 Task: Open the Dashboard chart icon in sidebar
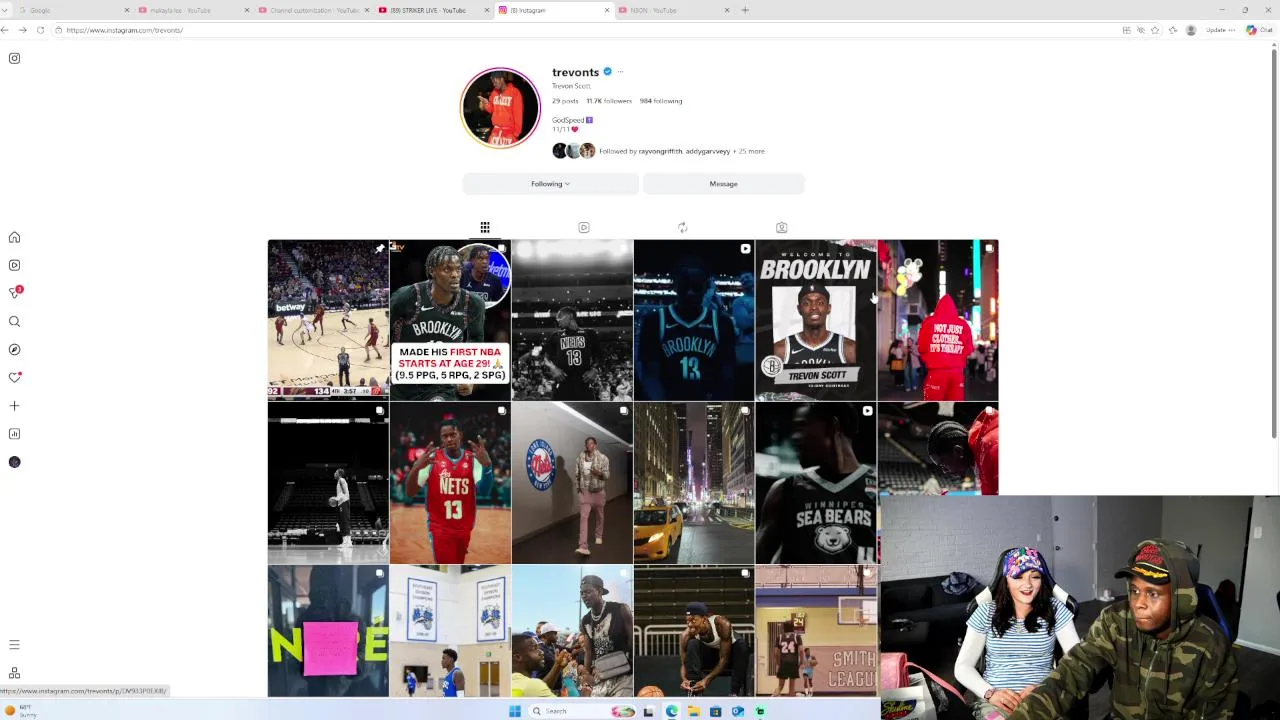coord(14,433)
